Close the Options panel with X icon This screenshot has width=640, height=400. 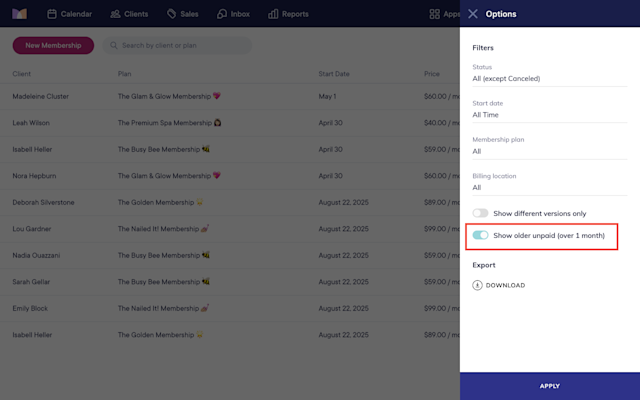473,14
